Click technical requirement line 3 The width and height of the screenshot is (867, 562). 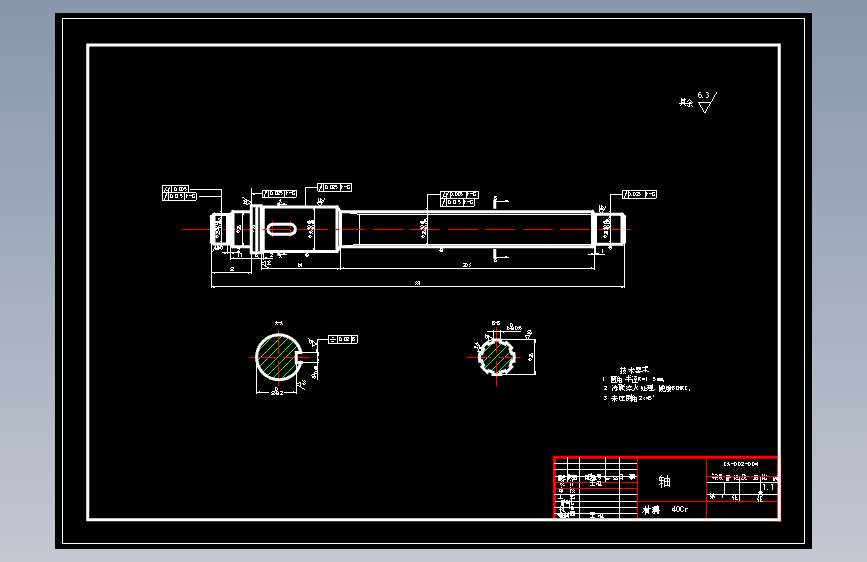(629, 398)
